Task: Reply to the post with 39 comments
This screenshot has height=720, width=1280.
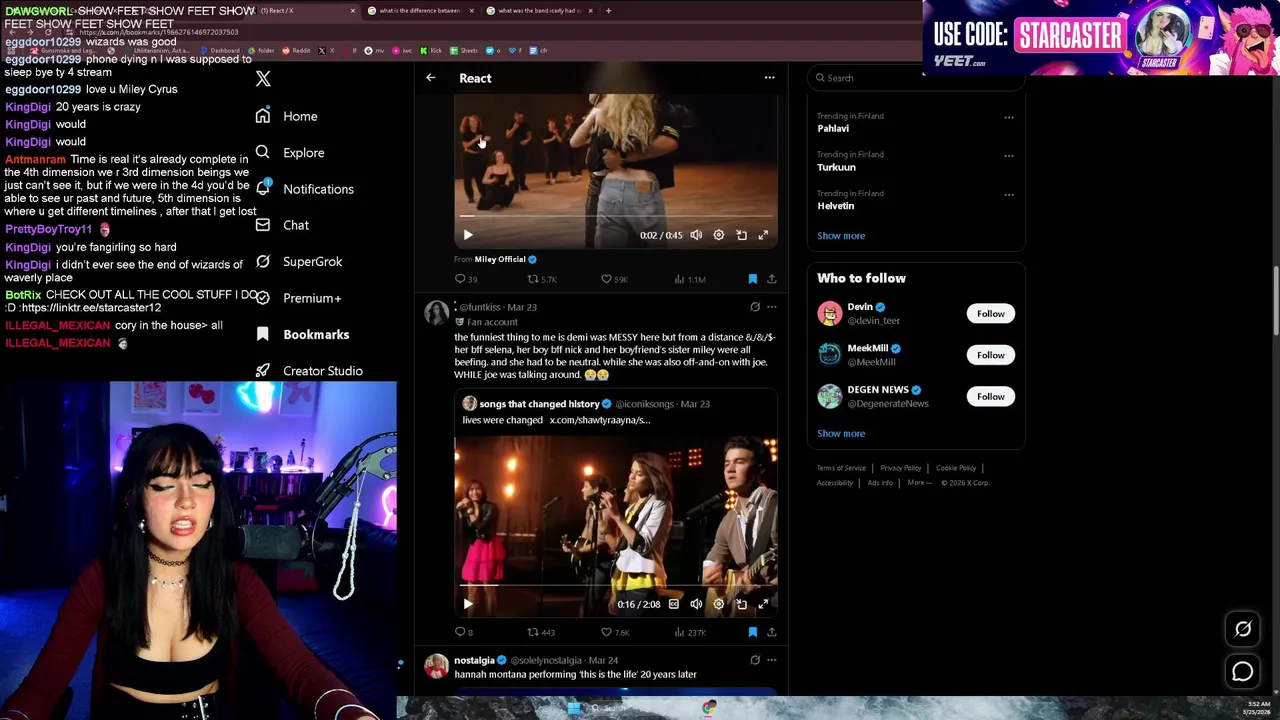Action: 465,279
